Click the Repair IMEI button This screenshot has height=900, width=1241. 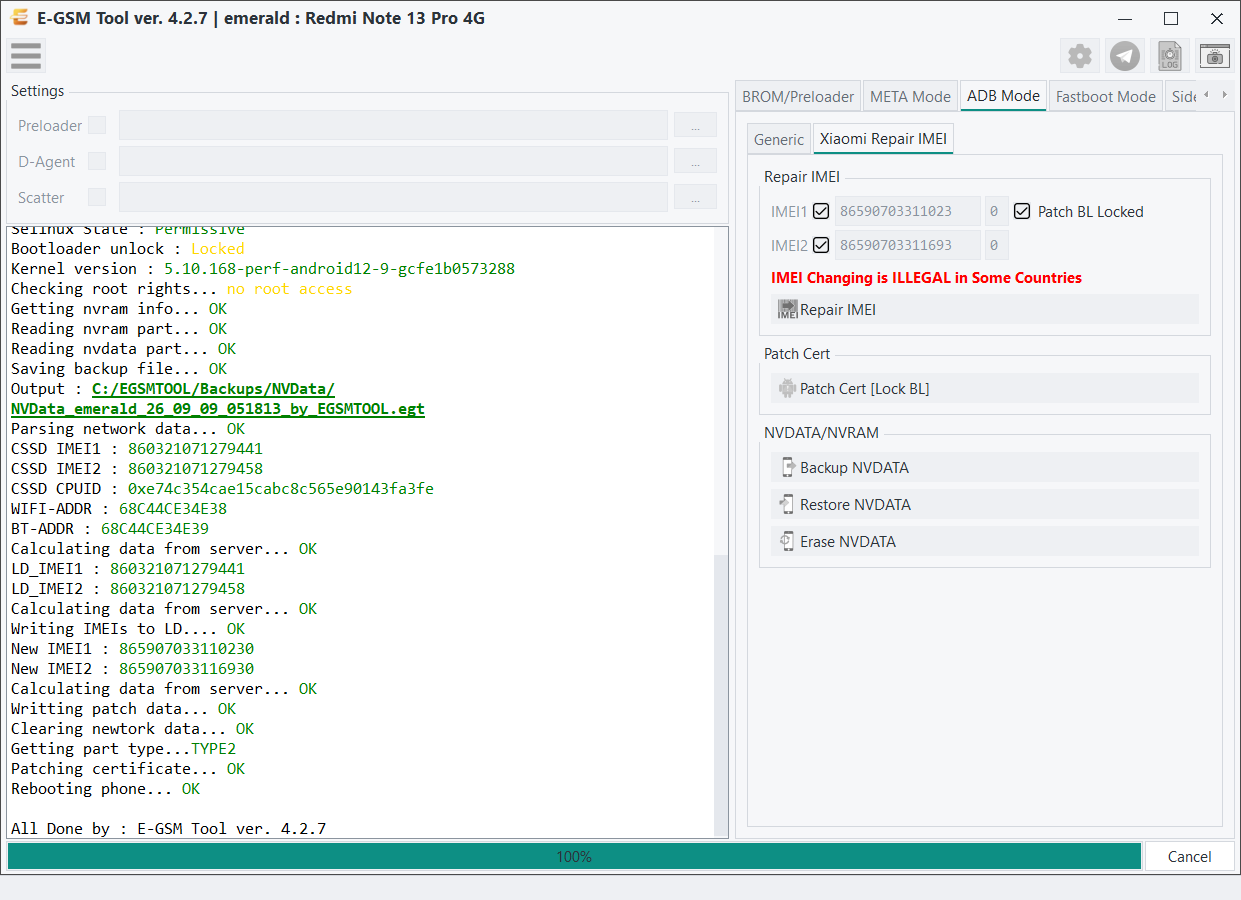[985, 310]
